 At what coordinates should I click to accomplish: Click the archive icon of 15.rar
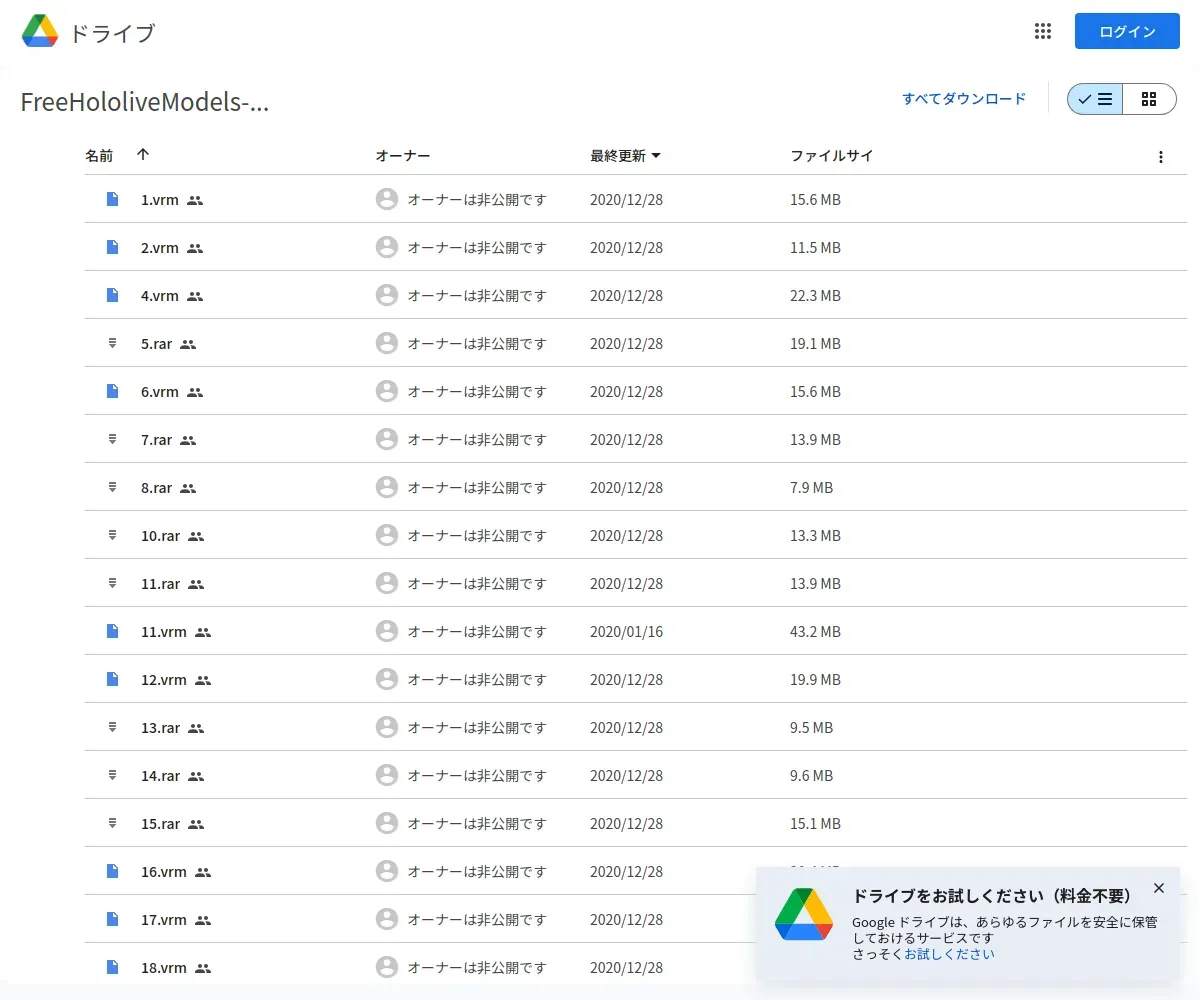(x=113, y=823)
